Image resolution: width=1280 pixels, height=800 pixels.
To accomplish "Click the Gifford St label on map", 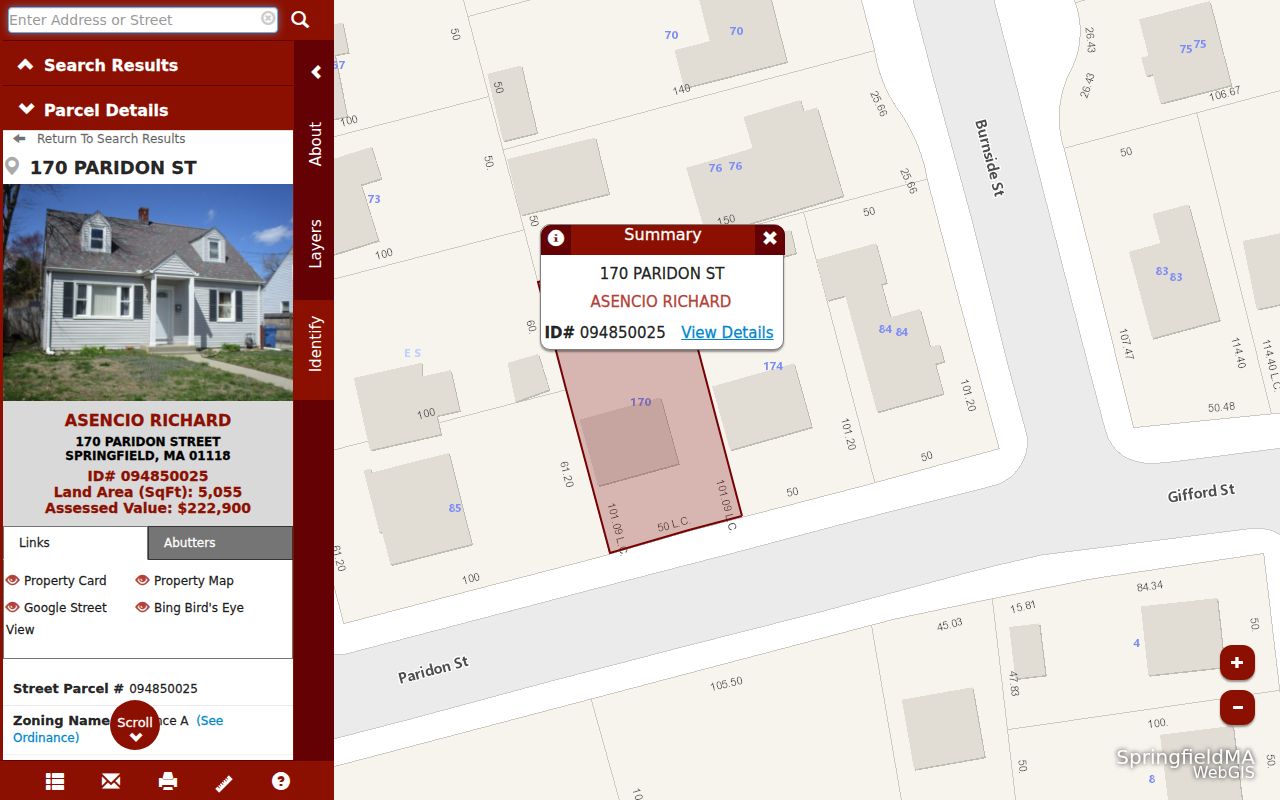I will pyautogui.click(x=1201, y=492).
